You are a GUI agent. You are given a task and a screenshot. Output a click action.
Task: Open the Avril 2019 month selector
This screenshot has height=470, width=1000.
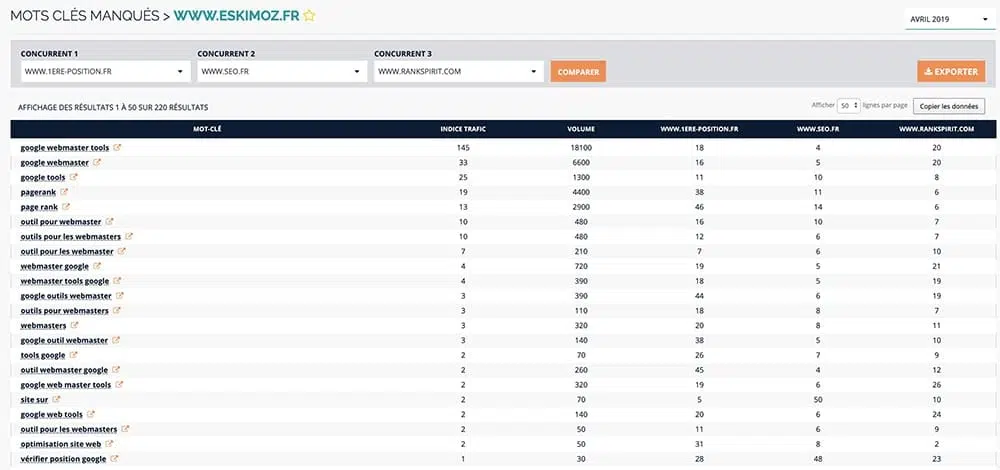(949, 20)
